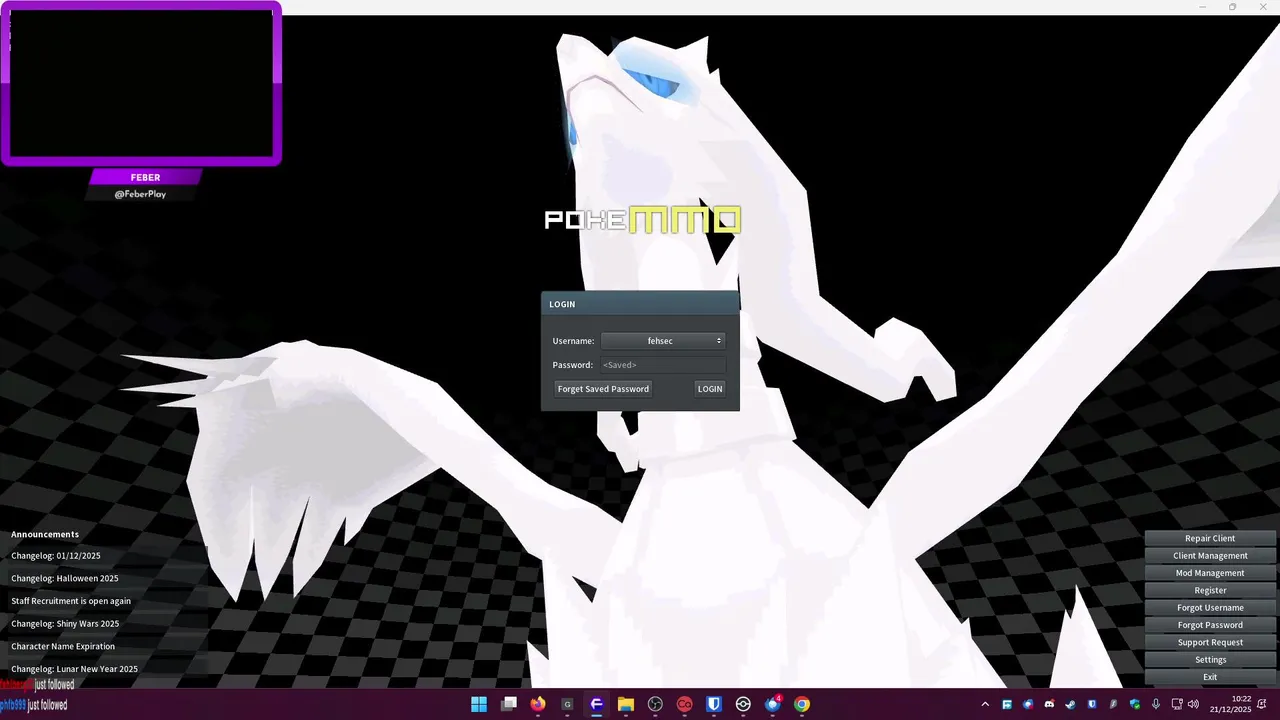Click the @FeberPlay handle text

140,194
